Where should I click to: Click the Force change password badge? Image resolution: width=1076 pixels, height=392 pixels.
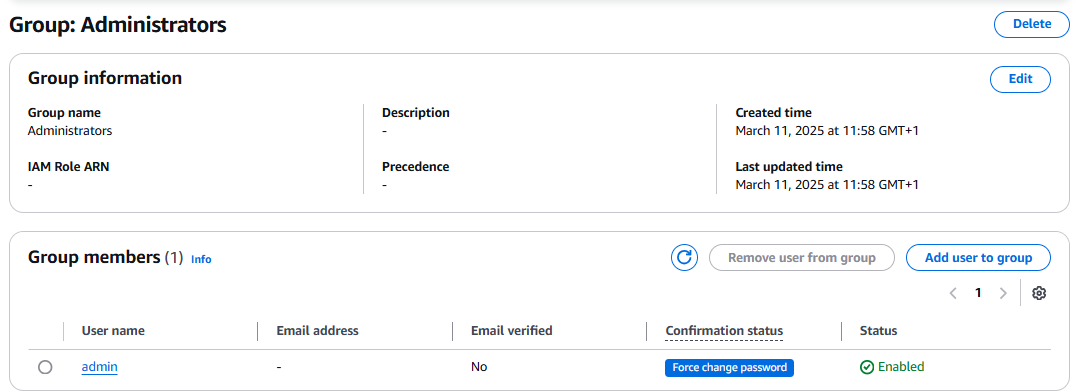pyautogui.click(x=729, y=367)
